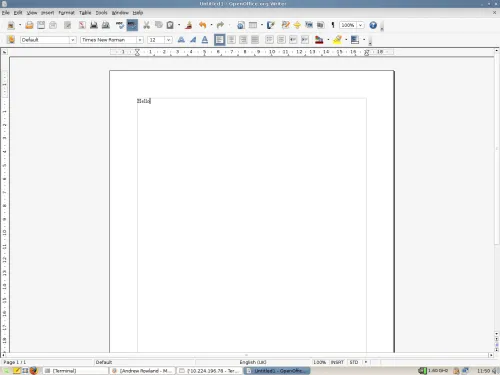Toggle the Navigator panel

297,25
